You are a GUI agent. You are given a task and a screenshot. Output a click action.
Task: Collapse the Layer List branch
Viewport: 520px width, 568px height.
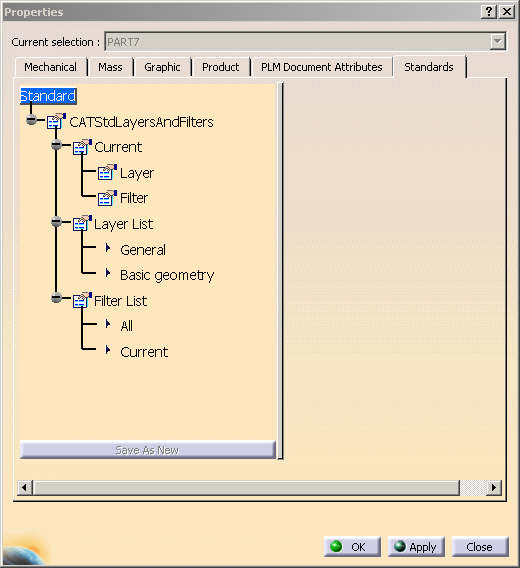click(x=56, y=221)
